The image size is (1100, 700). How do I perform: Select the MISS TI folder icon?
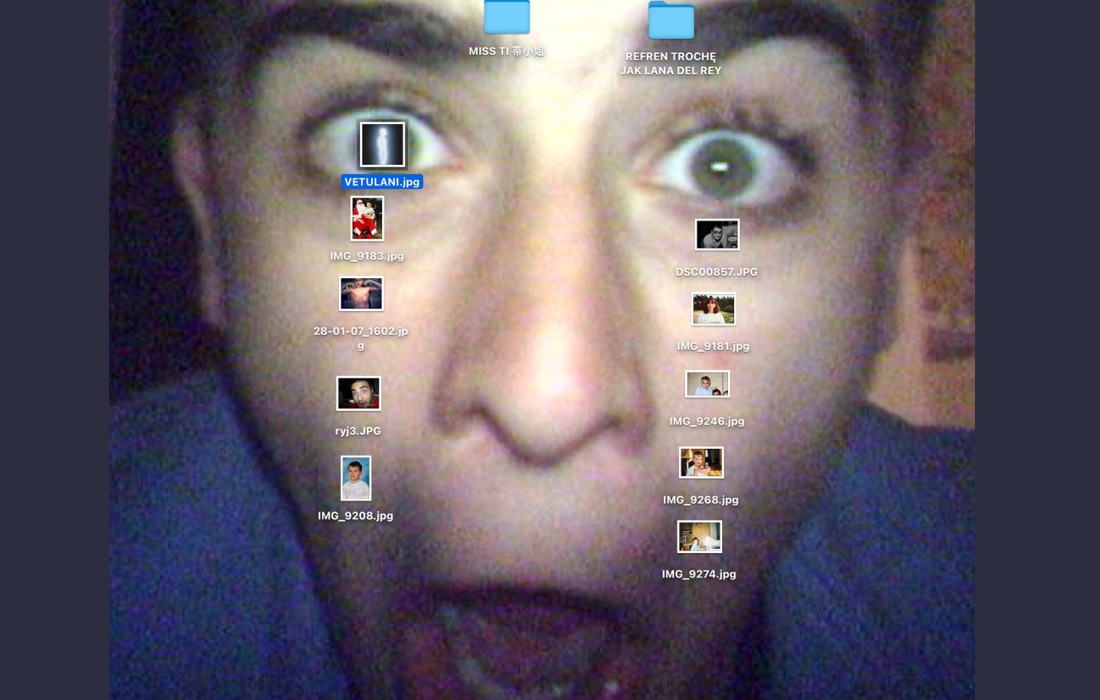click(507, 17)
